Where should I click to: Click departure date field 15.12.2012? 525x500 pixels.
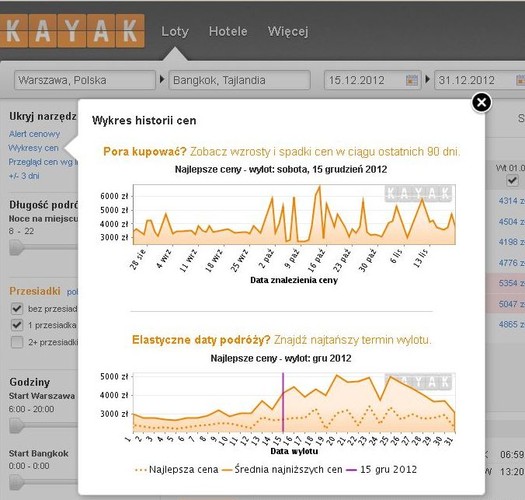point(372,80)
